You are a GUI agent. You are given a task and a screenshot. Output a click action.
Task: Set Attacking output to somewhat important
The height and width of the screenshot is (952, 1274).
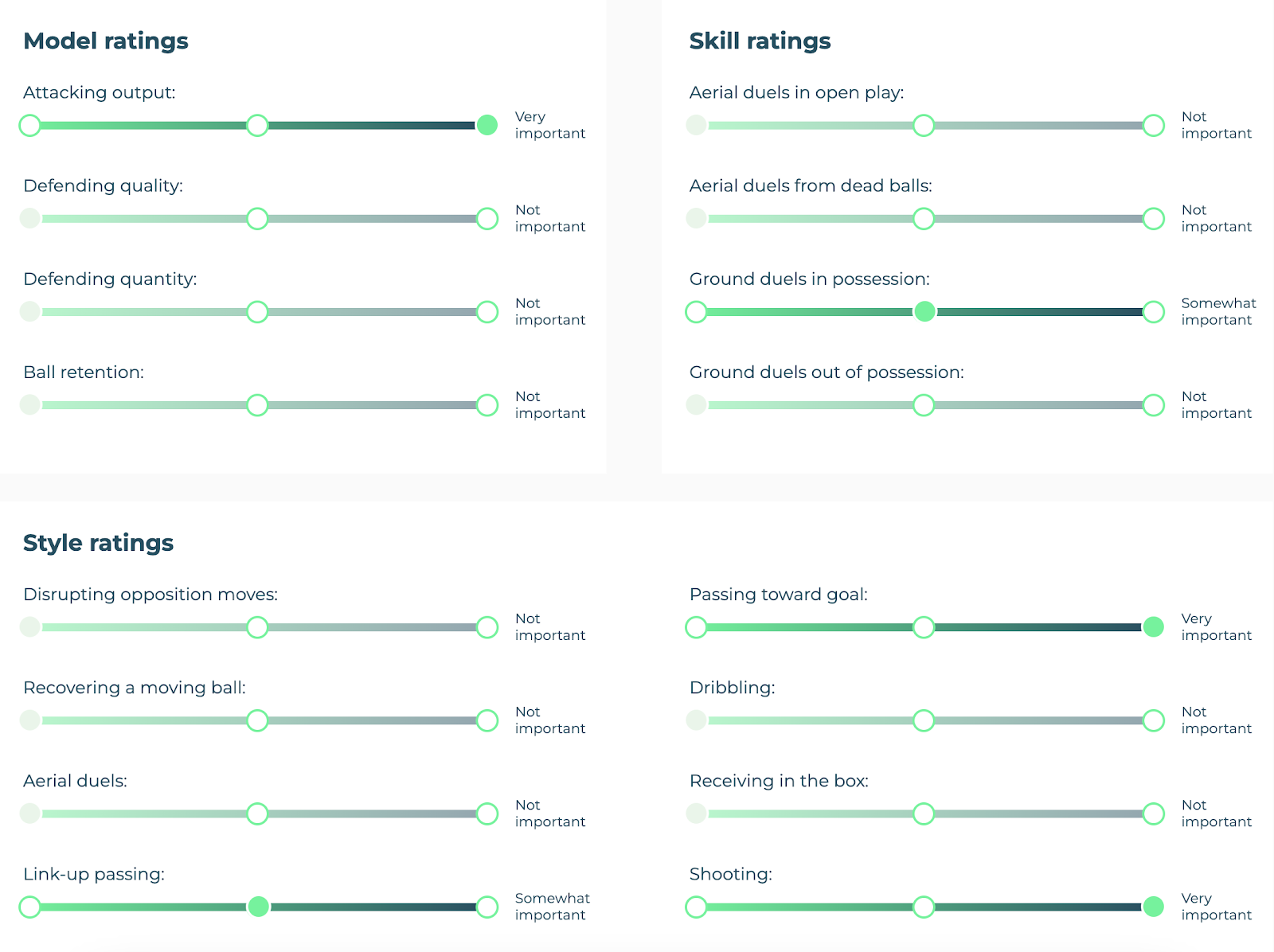pyautogui.click(x=257, y=125)
